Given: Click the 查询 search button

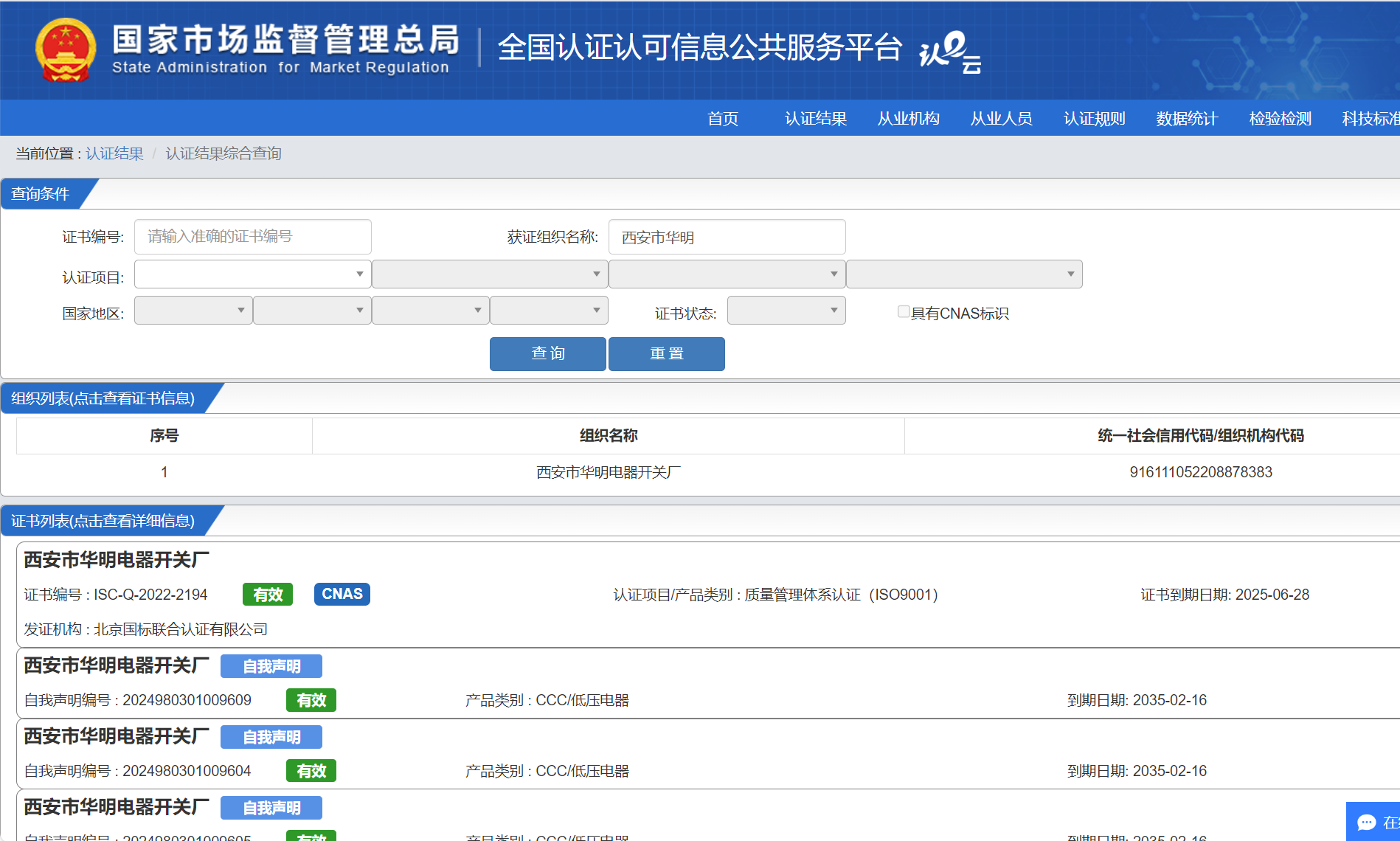Looking at the screenshot, I should (548, 354).
